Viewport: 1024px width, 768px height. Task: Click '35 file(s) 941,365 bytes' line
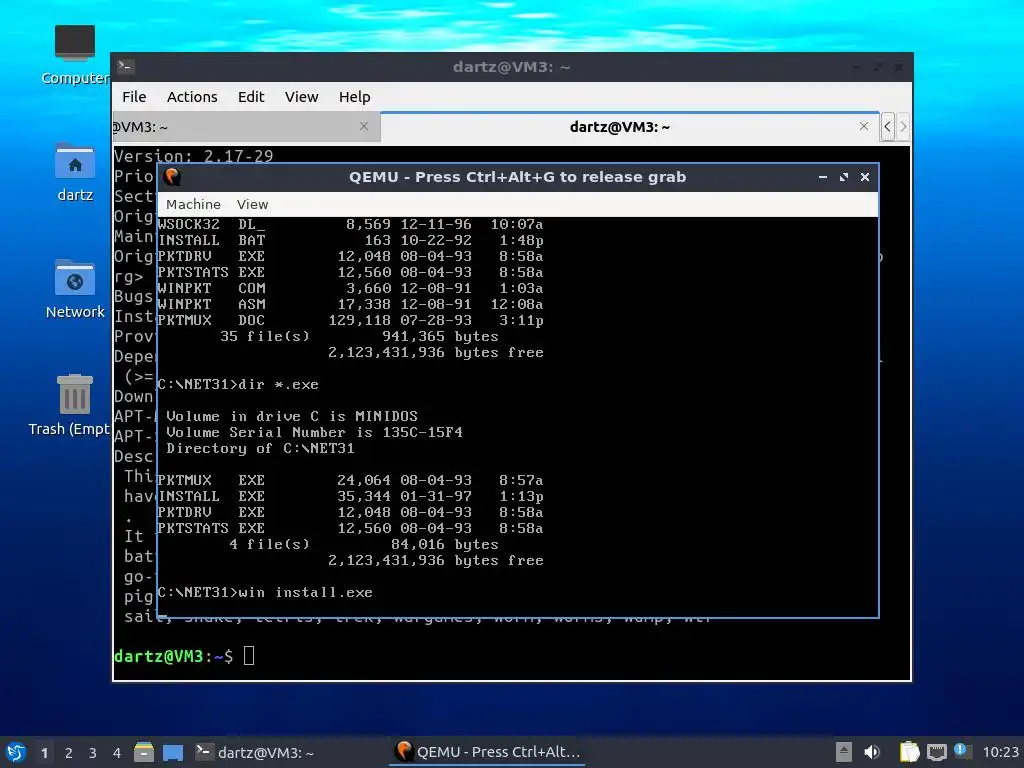[359, 336]
